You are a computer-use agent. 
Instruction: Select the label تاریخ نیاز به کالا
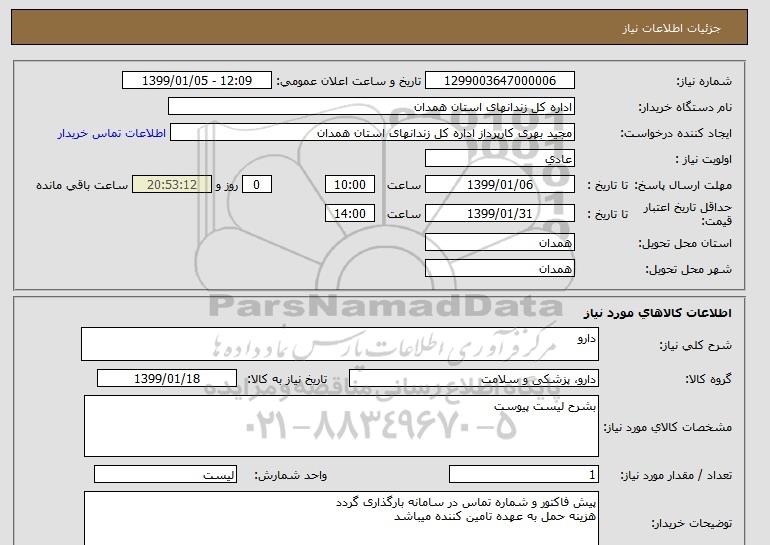[x=287, y=379]
